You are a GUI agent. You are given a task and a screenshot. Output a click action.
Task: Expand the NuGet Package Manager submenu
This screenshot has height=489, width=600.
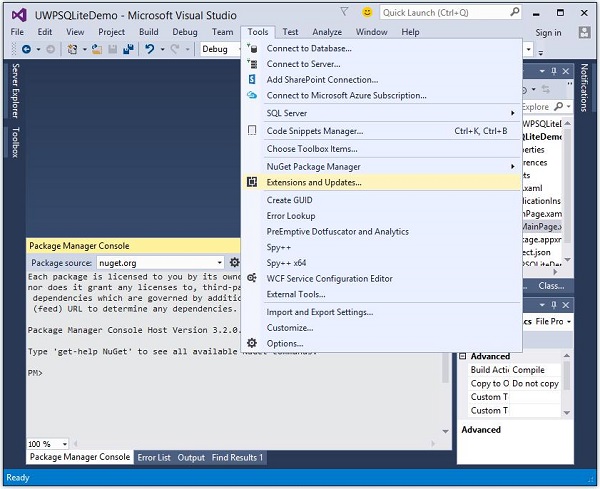(x=313, y=167)
